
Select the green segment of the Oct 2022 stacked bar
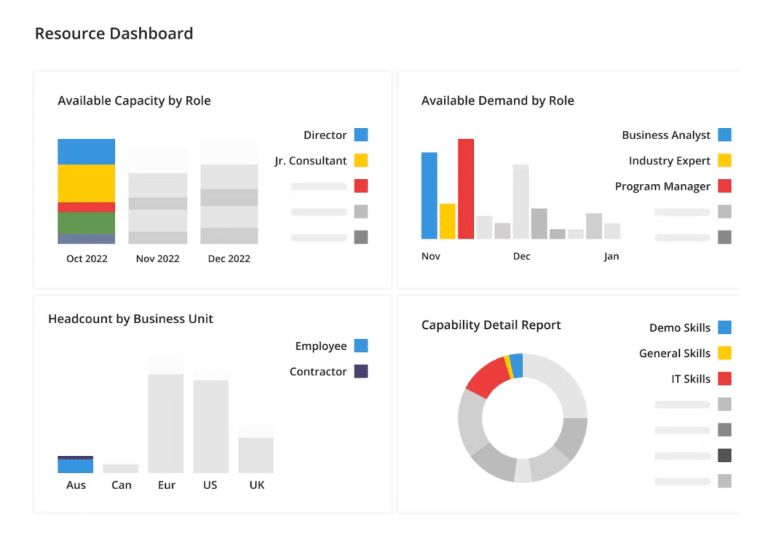click(x=86, y=223)
